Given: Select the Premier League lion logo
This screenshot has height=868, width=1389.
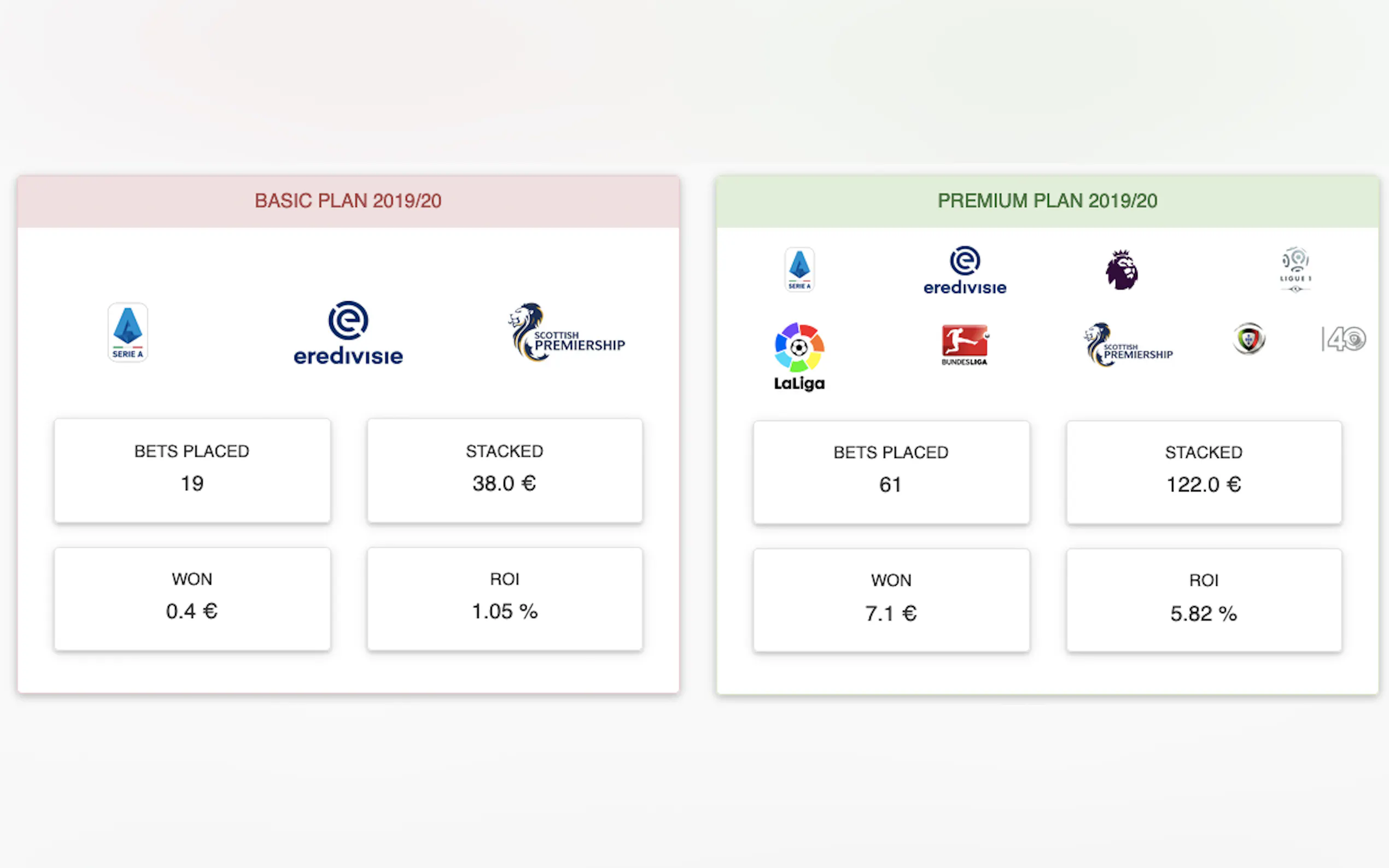Looking at the screenshot, I should point(1122,270).
